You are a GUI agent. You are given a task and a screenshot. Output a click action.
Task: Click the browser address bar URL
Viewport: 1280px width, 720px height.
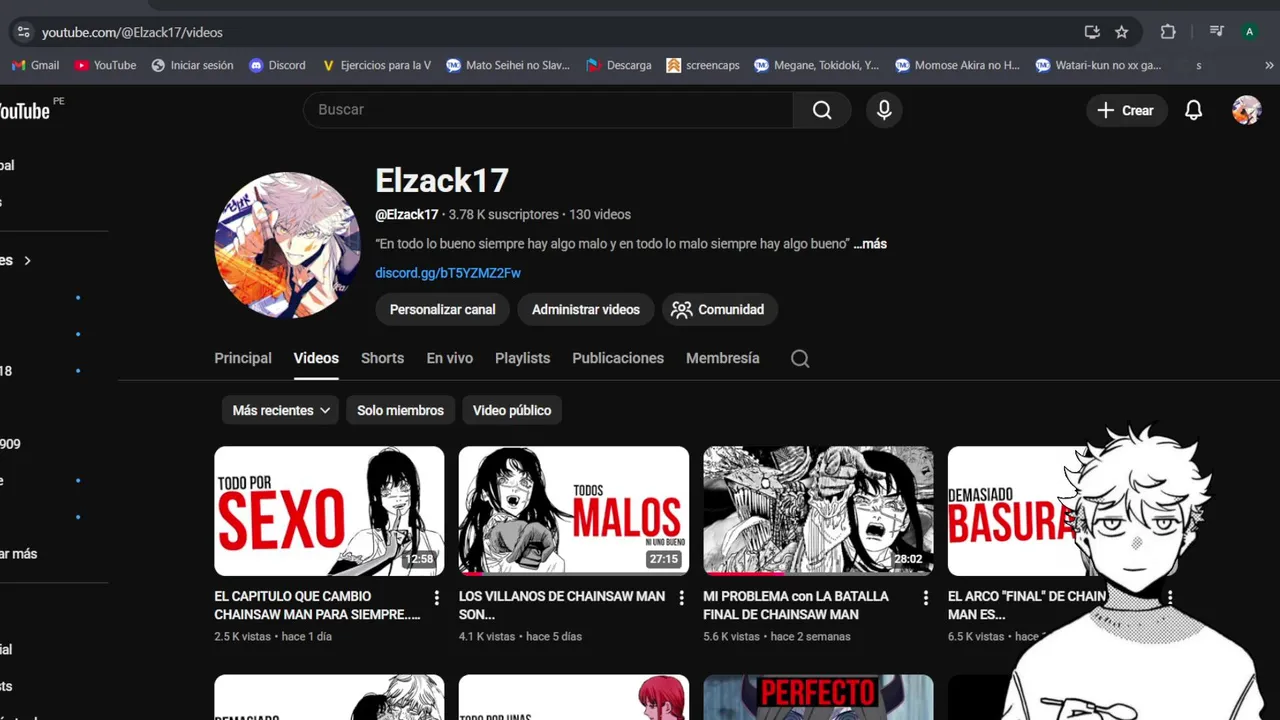132,32
